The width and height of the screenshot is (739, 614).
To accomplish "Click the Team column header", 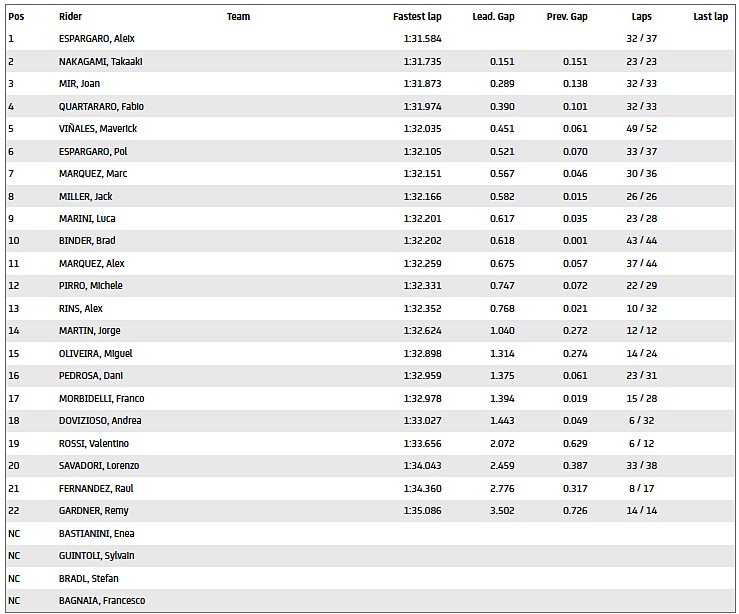I will coord(238,17).
